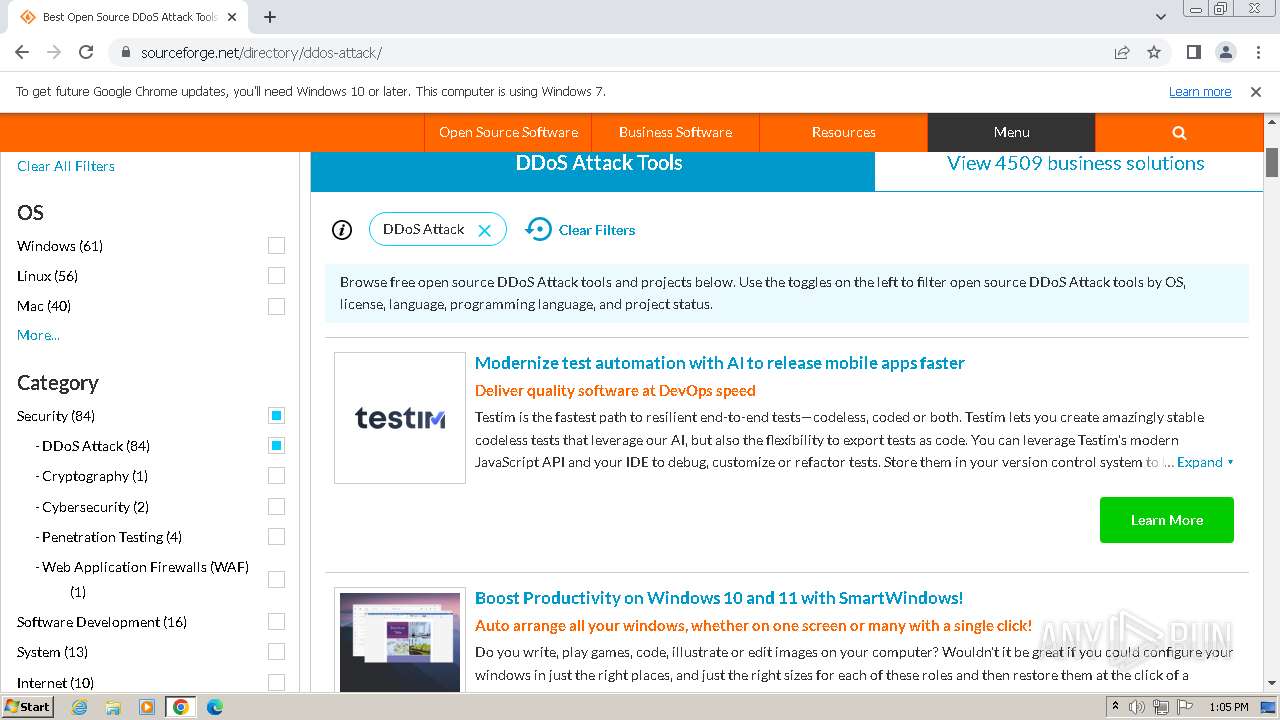Open Microsoft Edge from the taskbar
Image resolution: width=1280 pixels, height=720 pixels.
click(215, 707)
